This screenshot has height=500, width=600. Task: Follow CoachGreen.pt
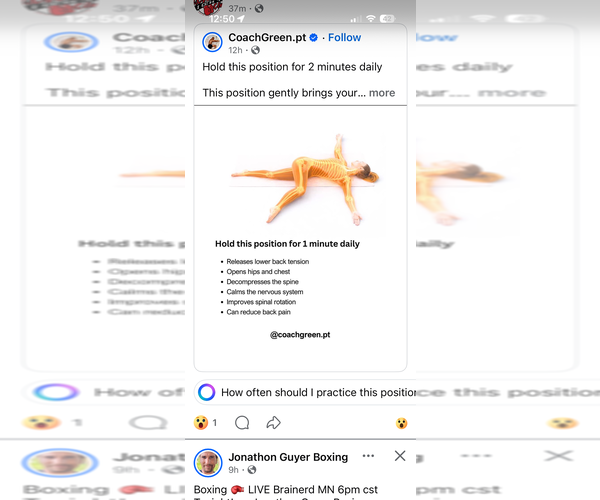point(344,37)
